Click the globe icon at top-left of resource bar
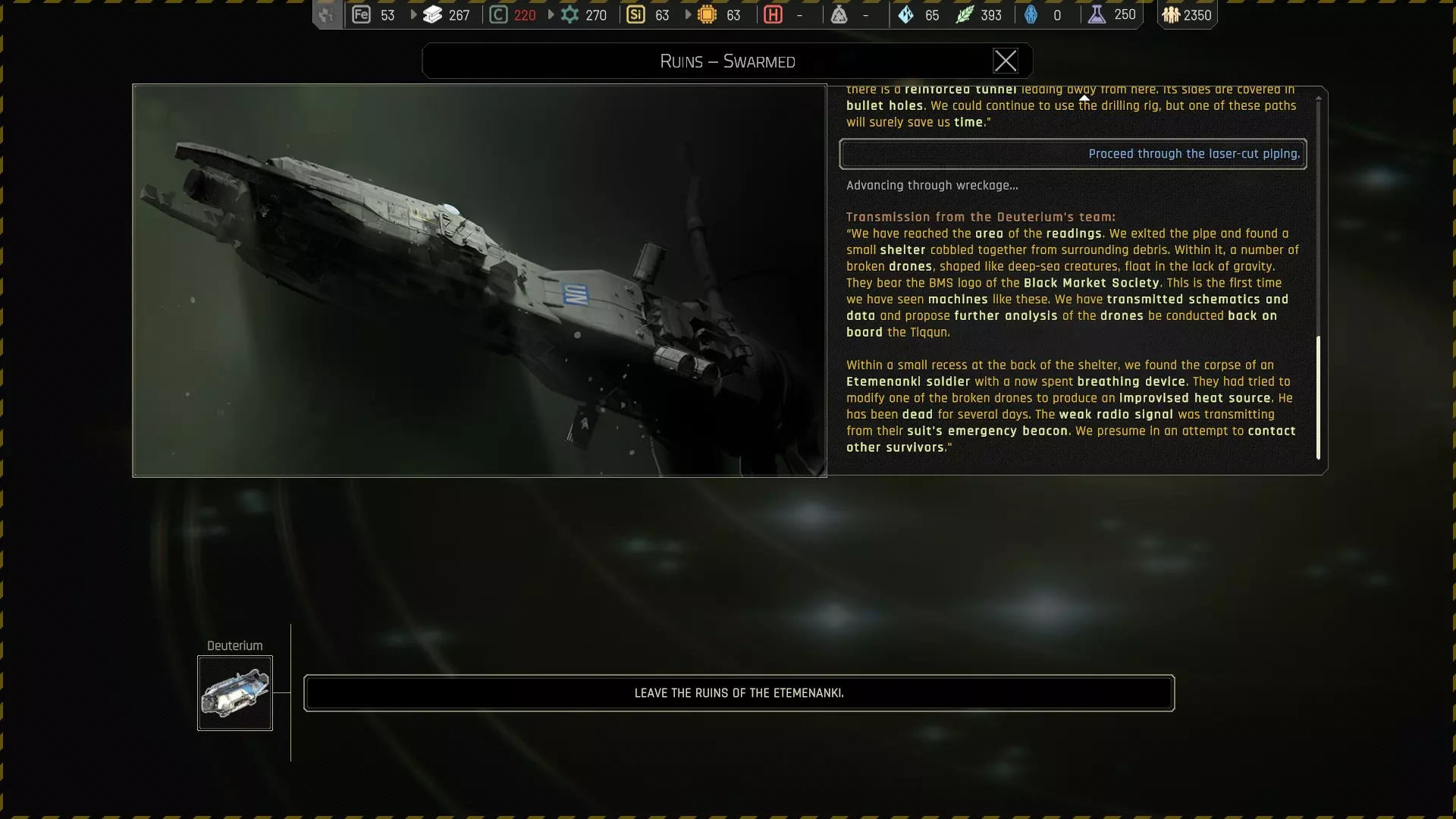 click(x=327, y=14)
